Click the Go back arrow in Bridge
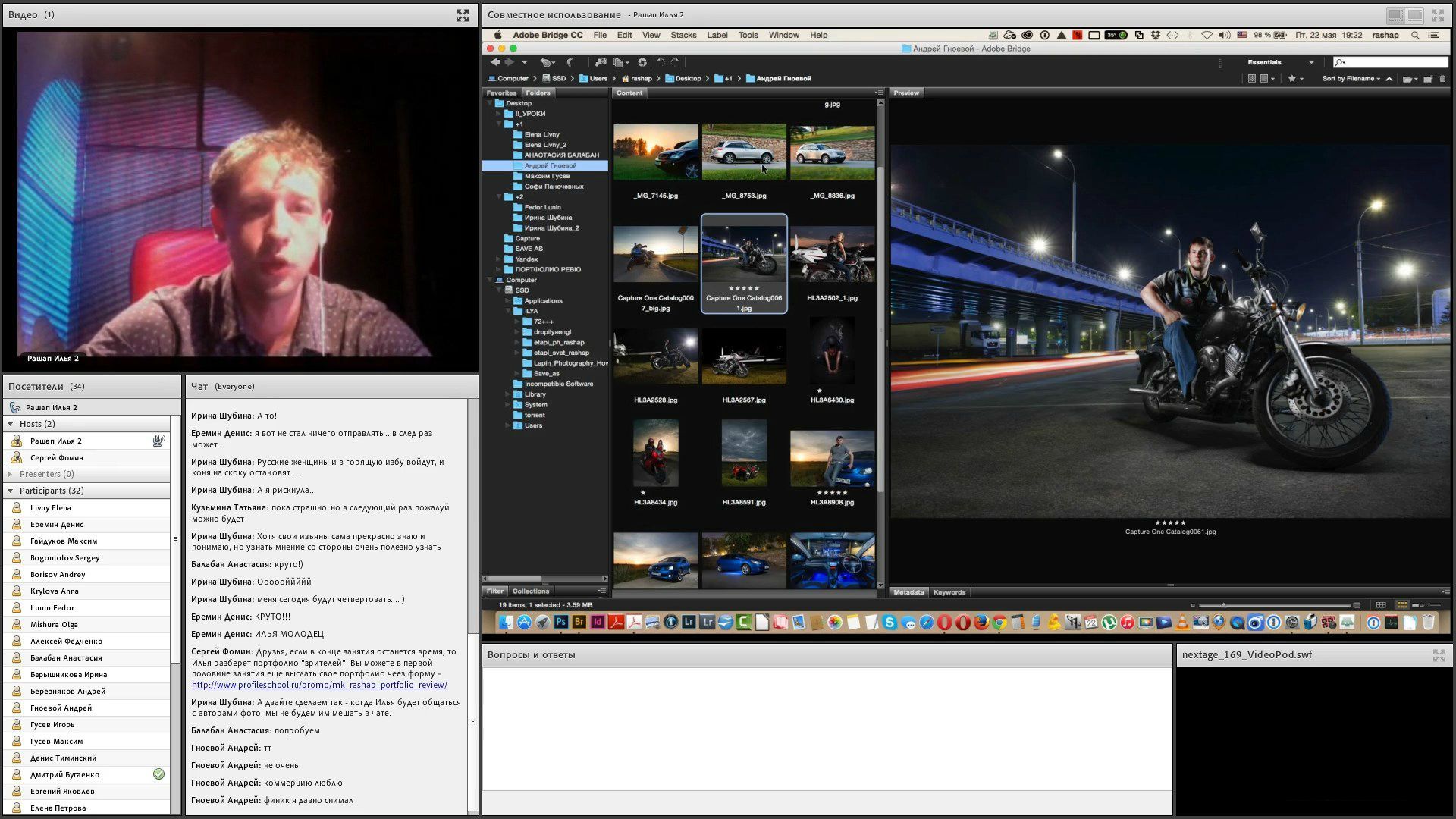The height and width of the screenshot is (819, 1456). pyautogui.click(x=495, y=62)
